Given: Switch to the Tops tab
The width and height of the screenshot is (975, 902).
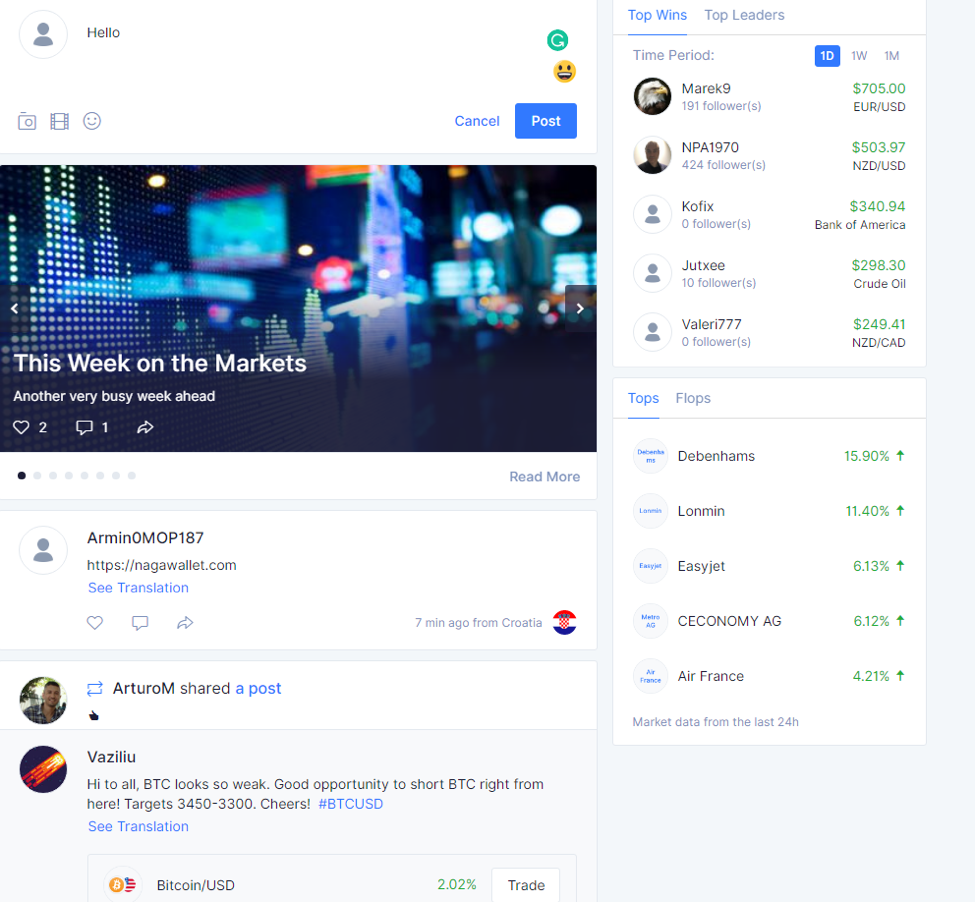Looking at the screenshot, I should pos(643,398).
